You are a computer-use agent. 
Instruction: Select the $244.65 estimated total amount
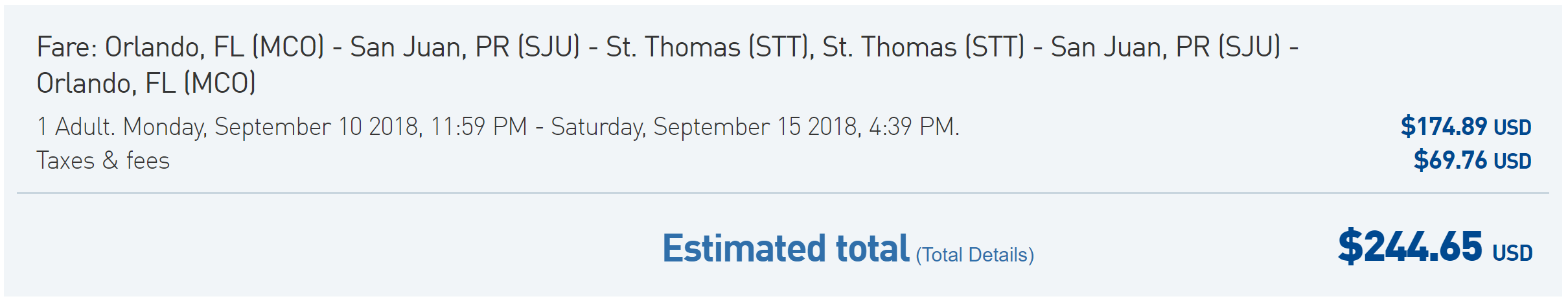[1410, 247]
